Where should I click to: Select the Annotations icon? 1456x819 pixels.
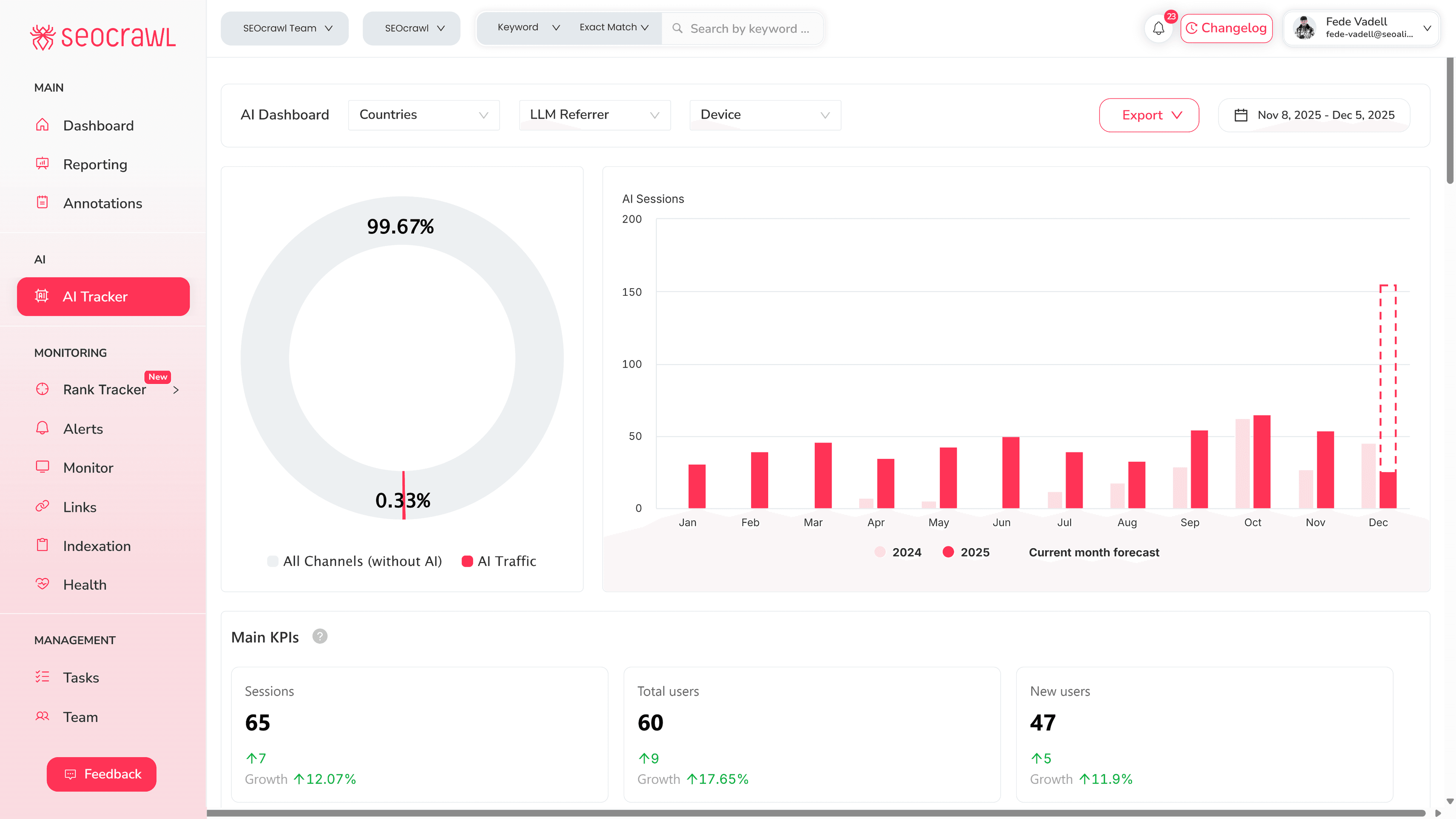pos(43,203)
